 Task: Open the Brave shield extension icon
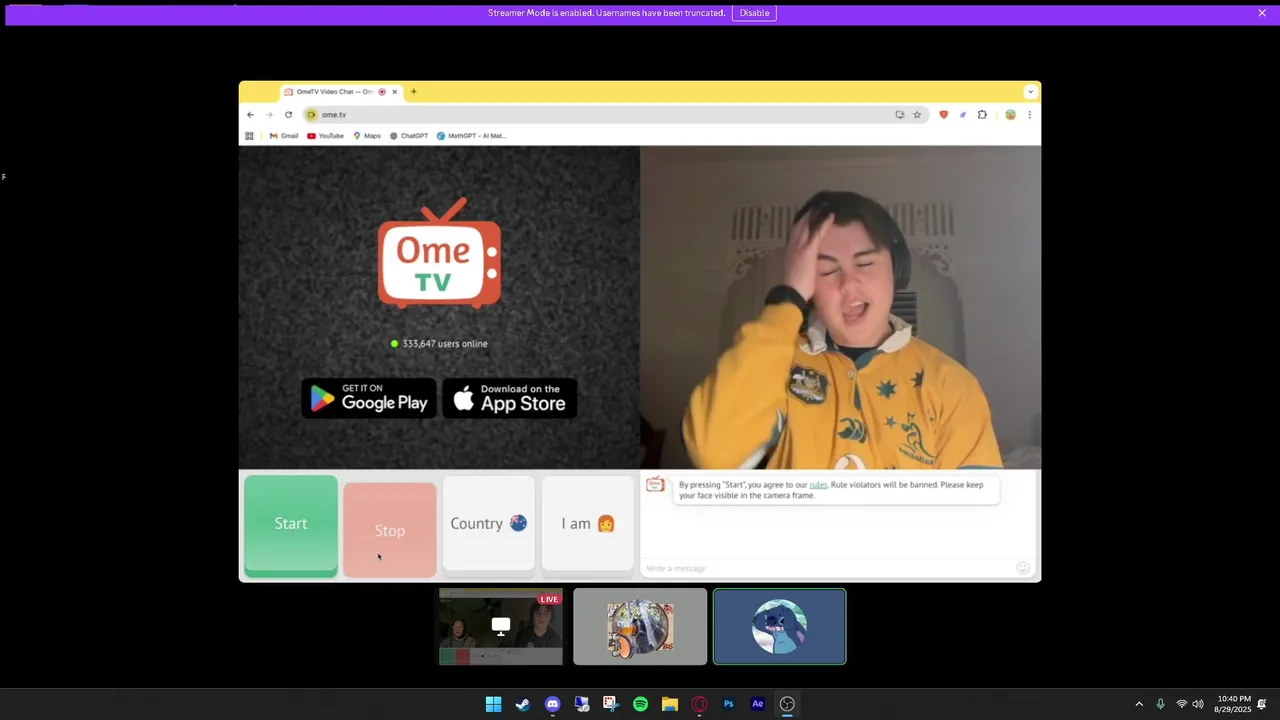[x=943, y=115]
